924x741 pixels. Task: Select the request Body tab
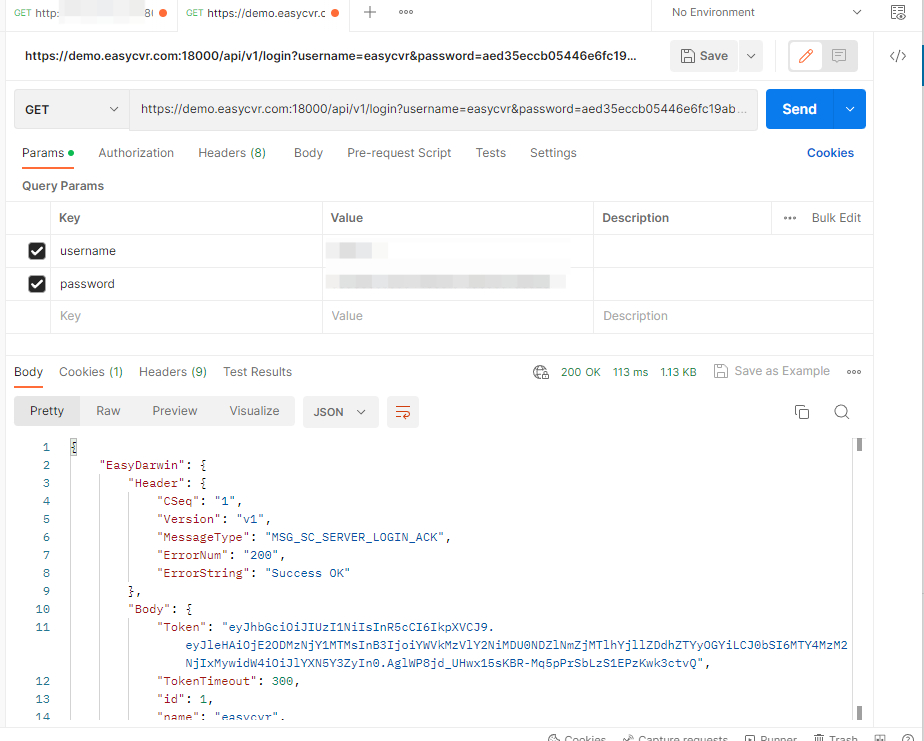click(x=308, y=153)
